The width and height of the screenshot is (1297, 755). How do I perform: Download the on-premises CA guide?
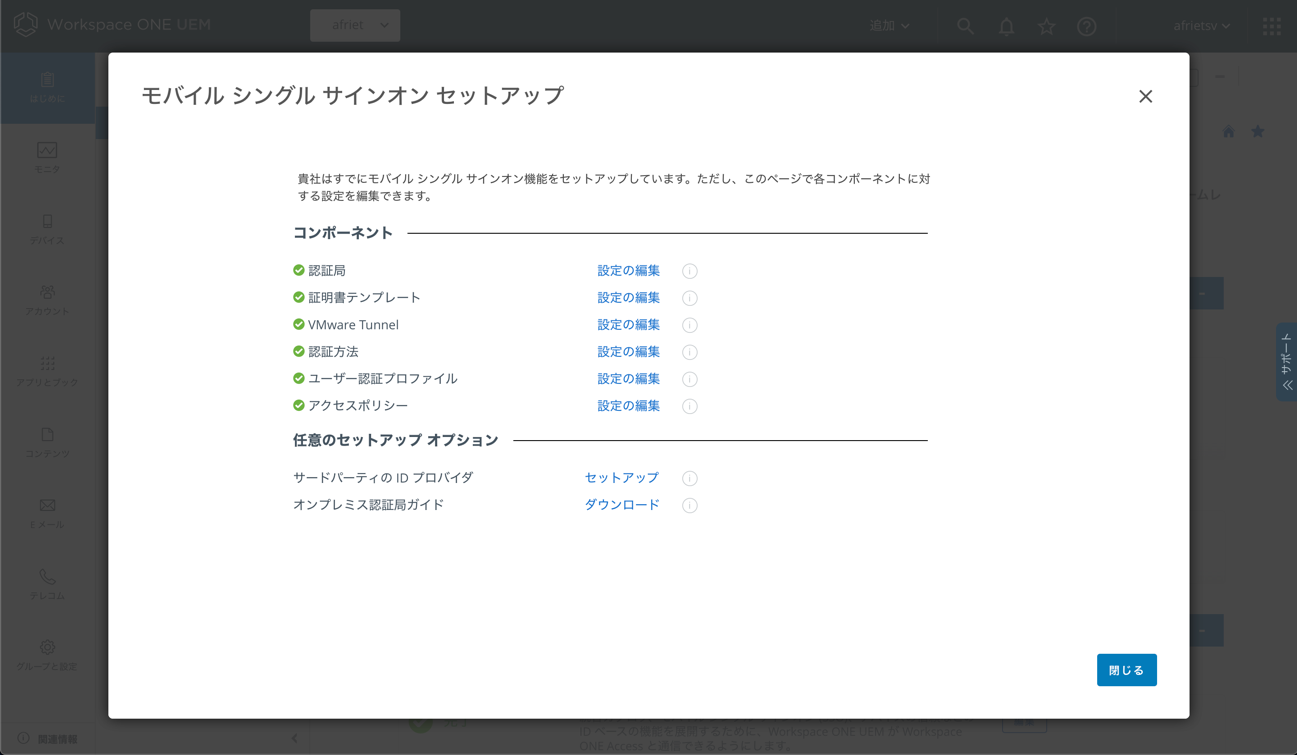621,505
